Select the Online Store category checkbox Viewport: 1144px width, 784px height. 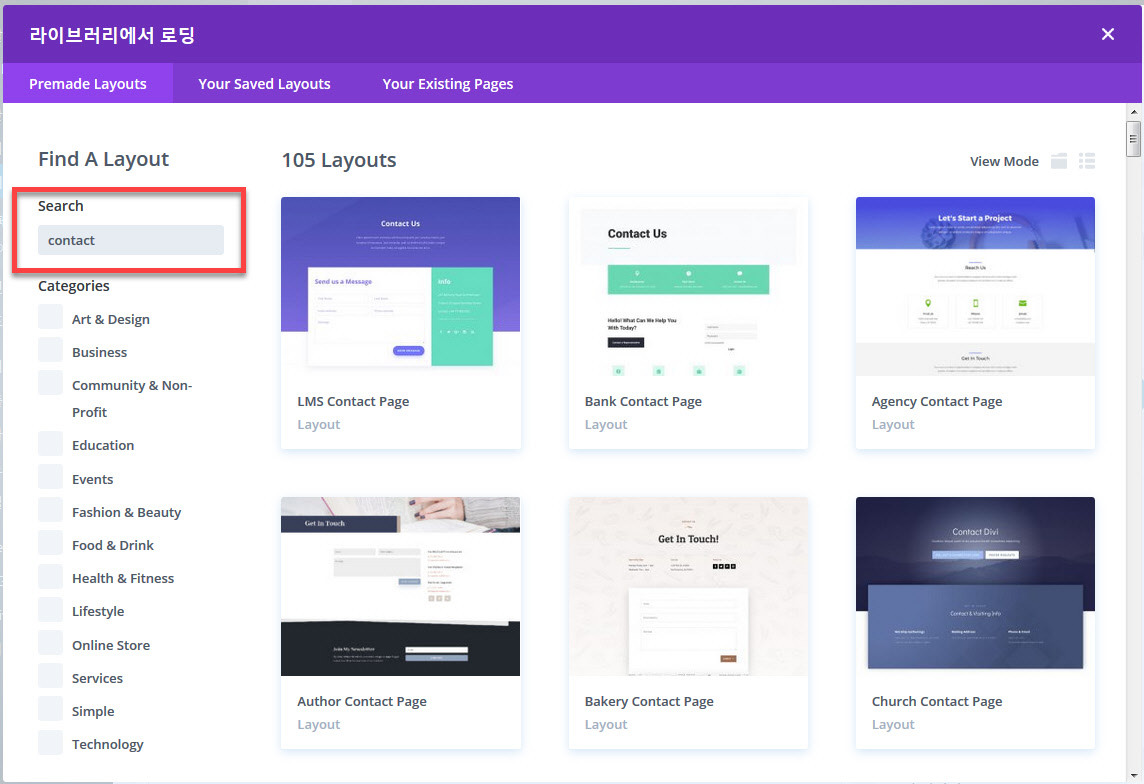click(x=49, y=644)
